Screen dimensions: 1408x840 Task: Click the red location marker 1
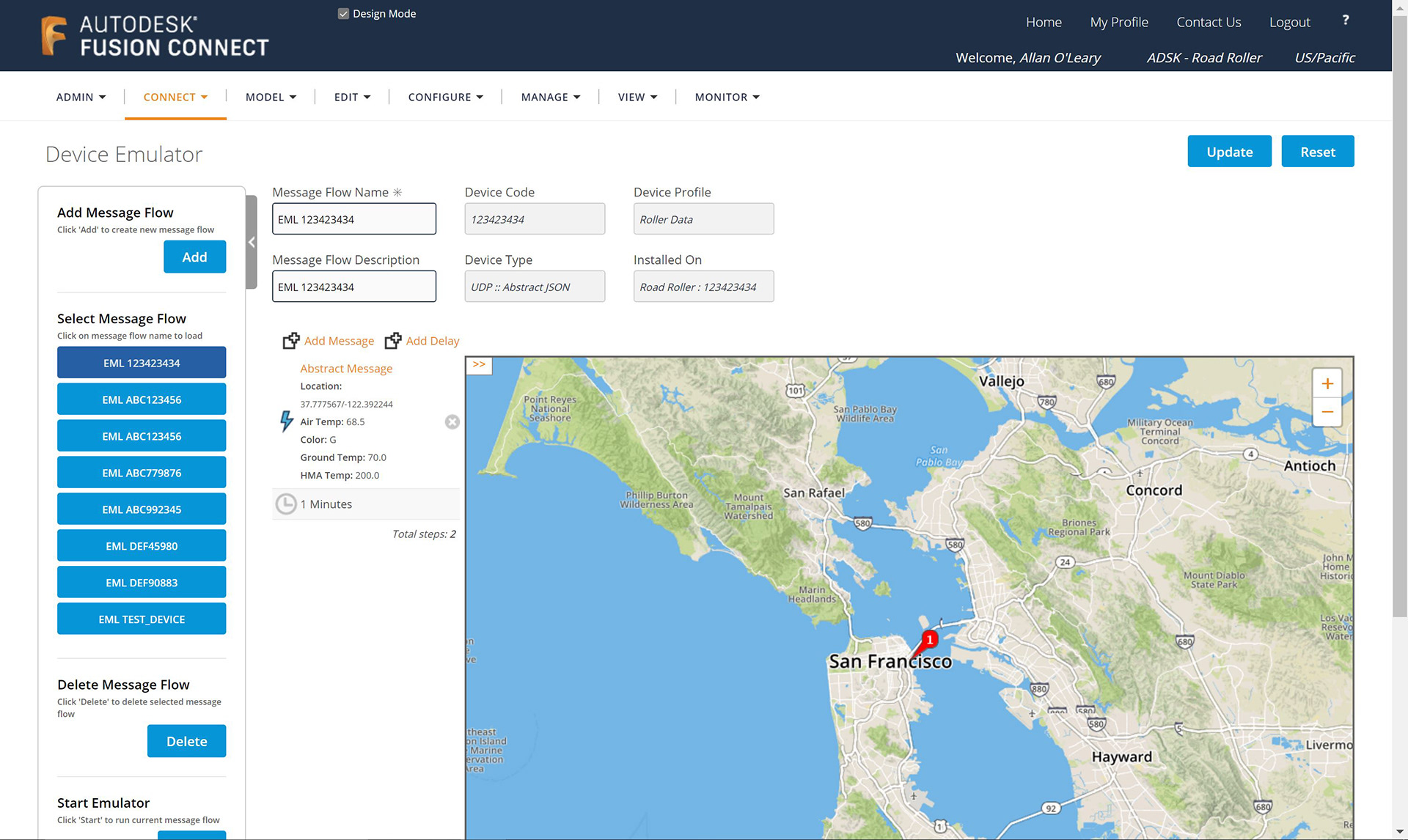pos(929,640)
